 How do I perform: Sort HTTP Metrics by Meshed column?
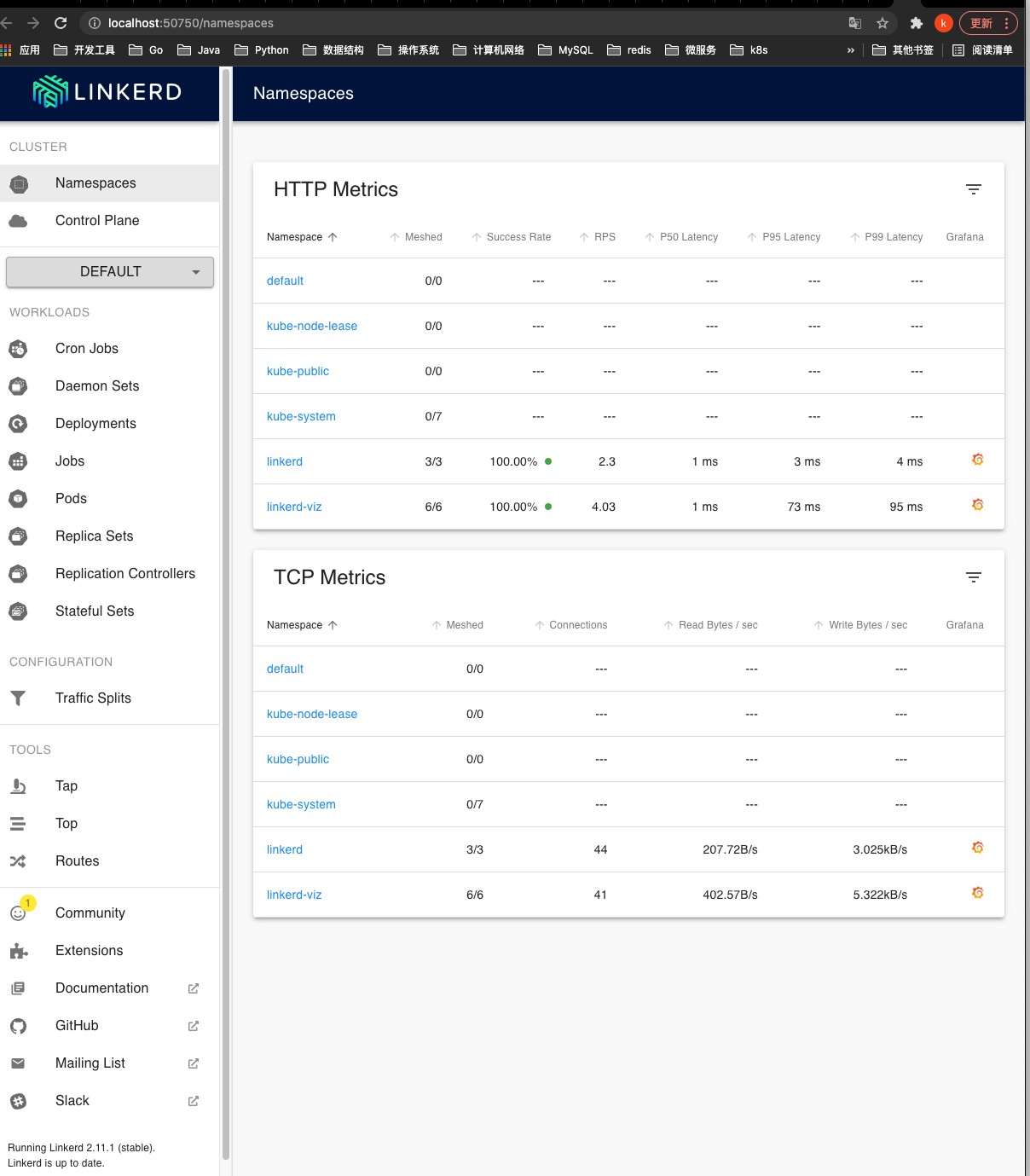pos(416,237)
